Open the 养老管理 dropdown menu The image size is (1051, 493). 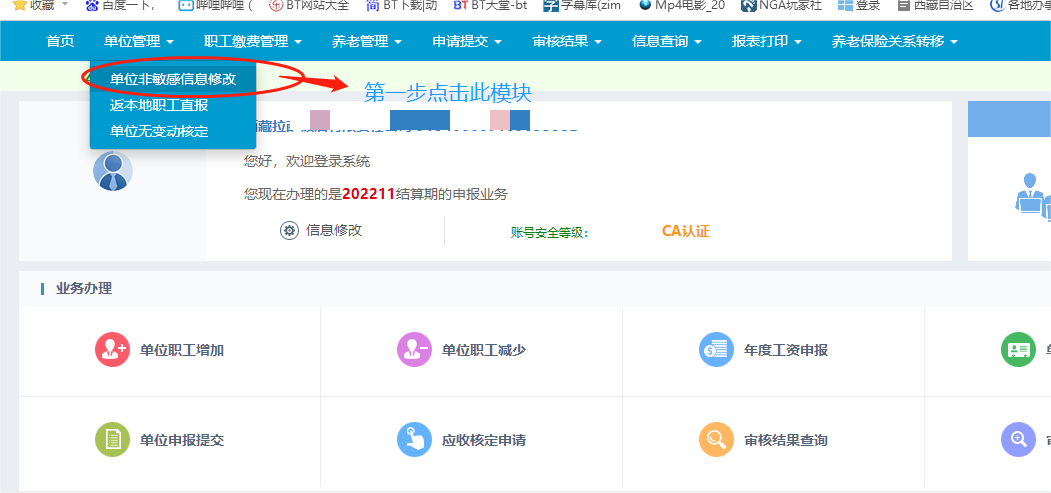tap(367, 42)
